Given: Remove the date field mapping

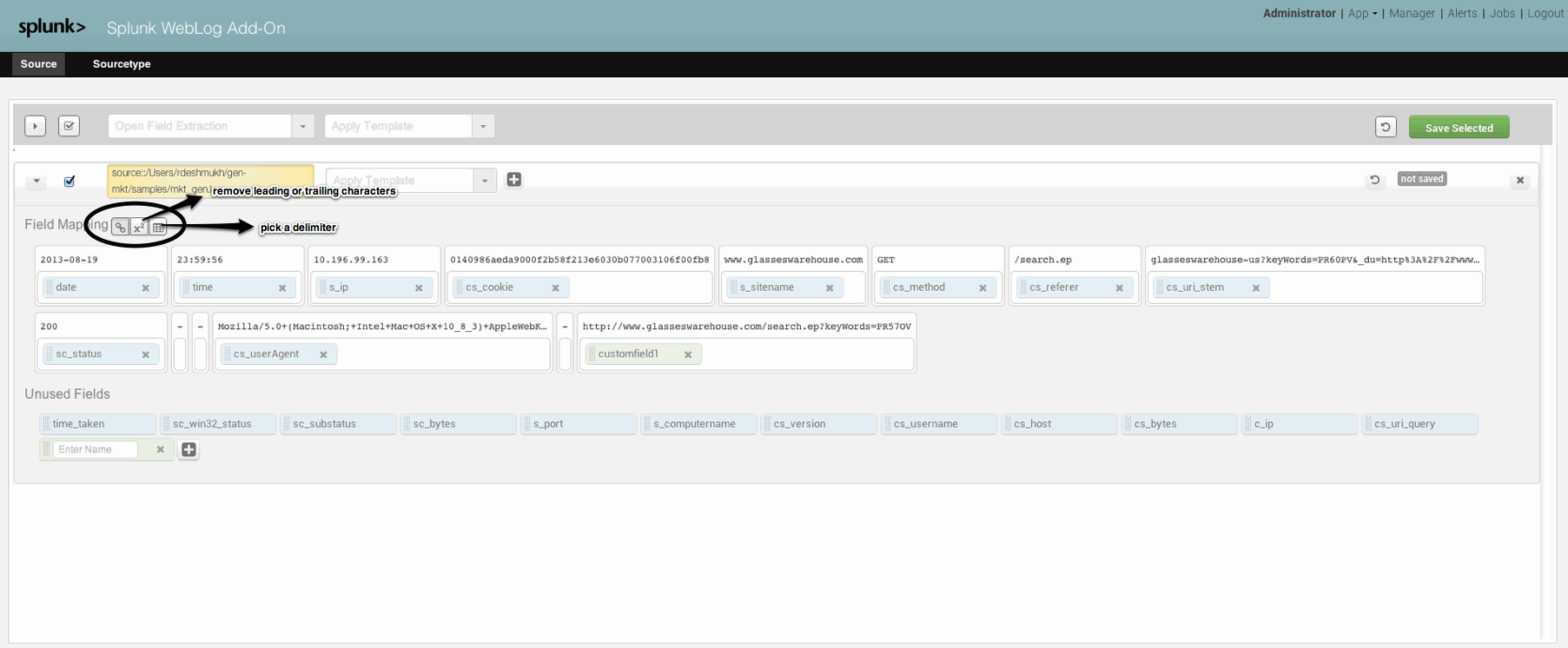Looking at the screenshot, I should (146, 288).
